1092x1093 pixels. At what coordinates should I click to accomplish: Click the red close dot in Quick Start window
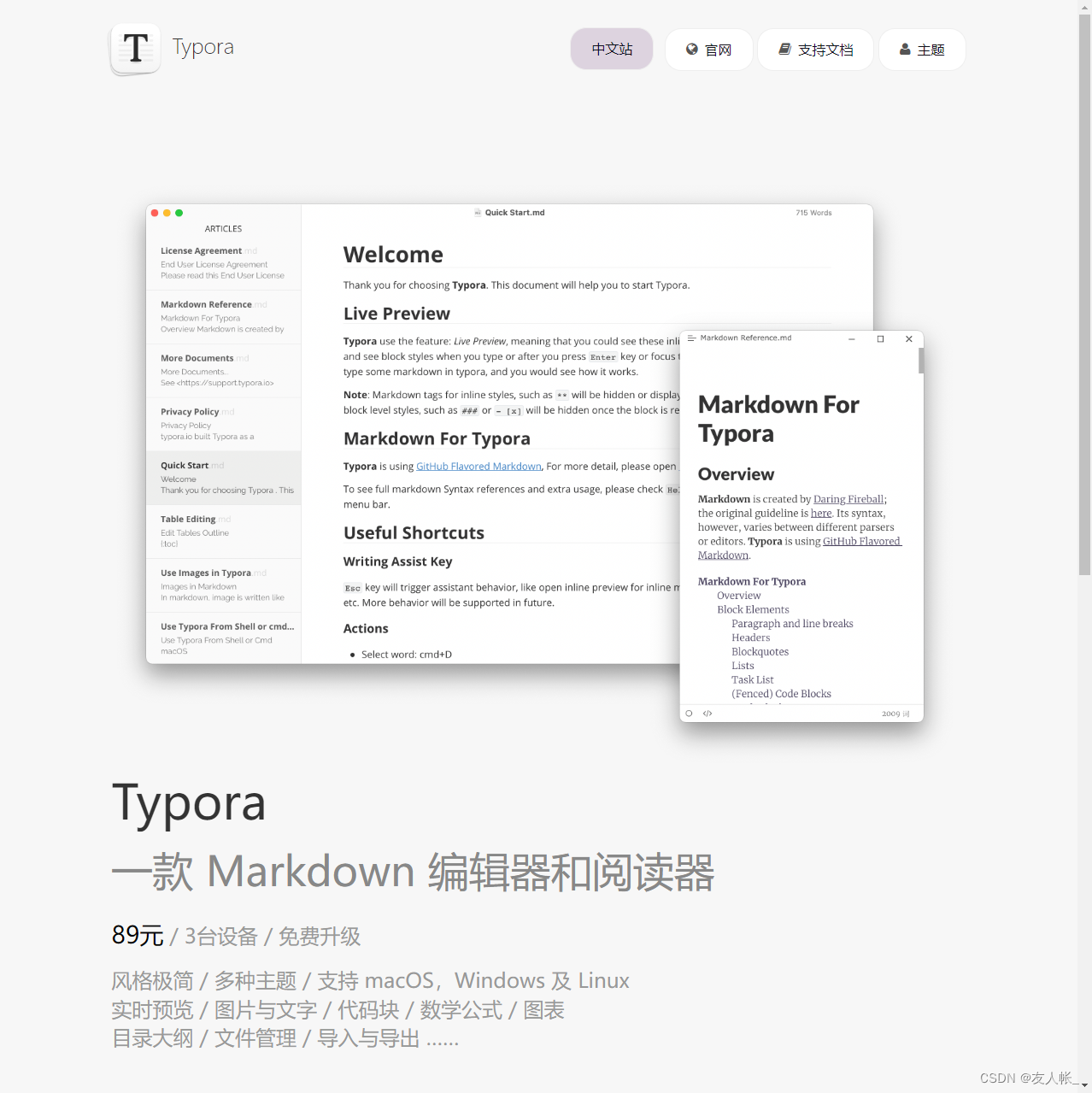click(x=155, y=213)
